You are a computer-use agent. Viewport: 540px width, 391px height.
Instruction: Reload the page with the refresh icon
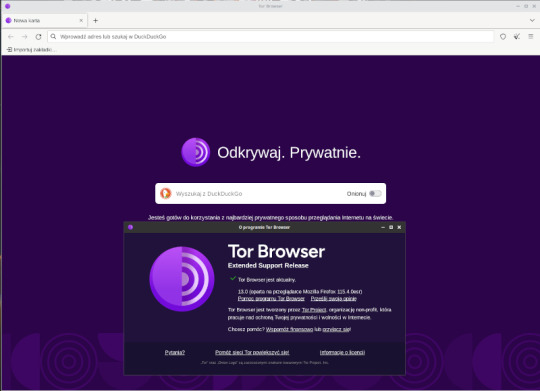[39, 37]
